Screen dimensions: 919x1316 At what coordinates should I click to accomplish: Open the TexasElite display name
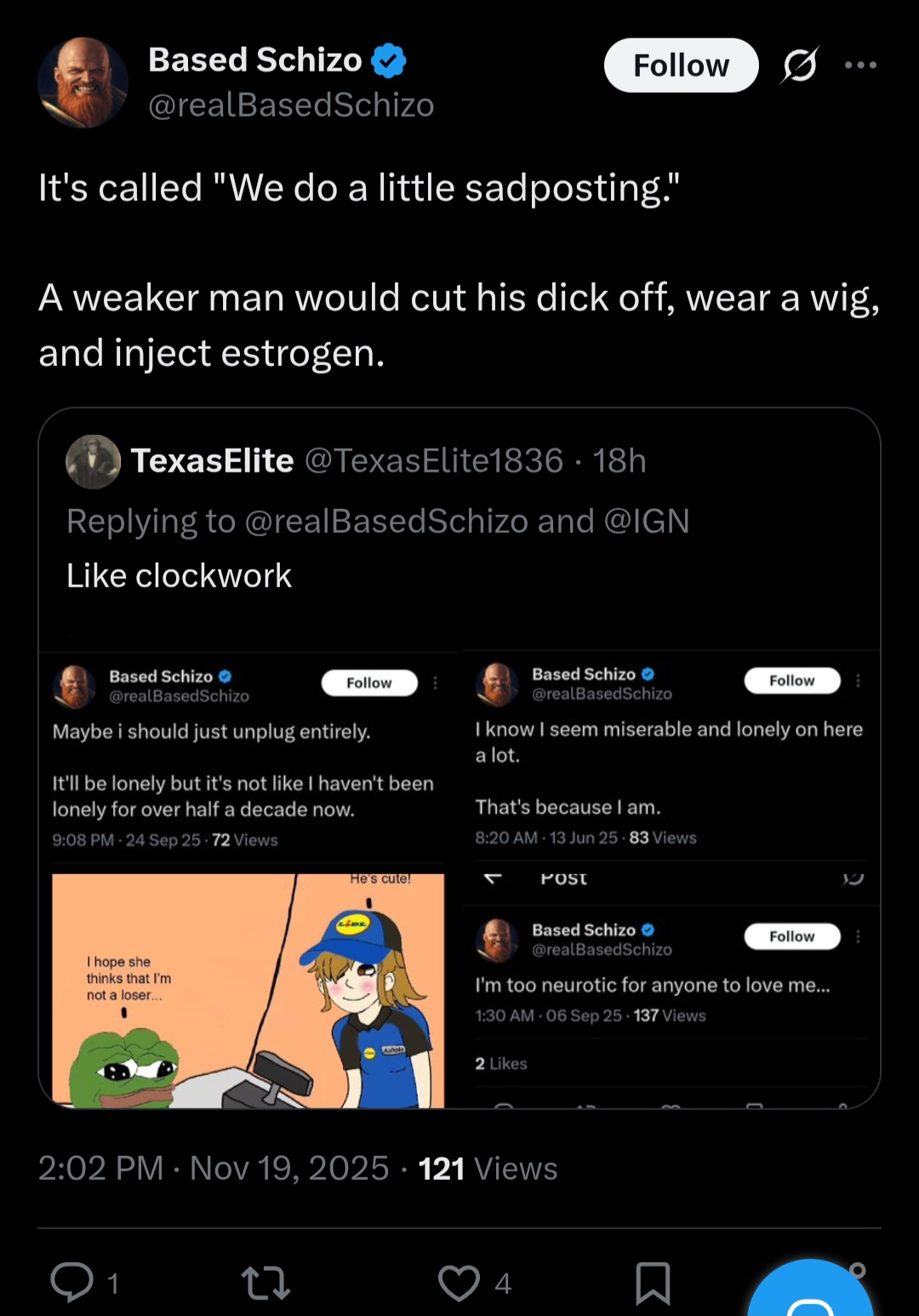tap(213, 461)
